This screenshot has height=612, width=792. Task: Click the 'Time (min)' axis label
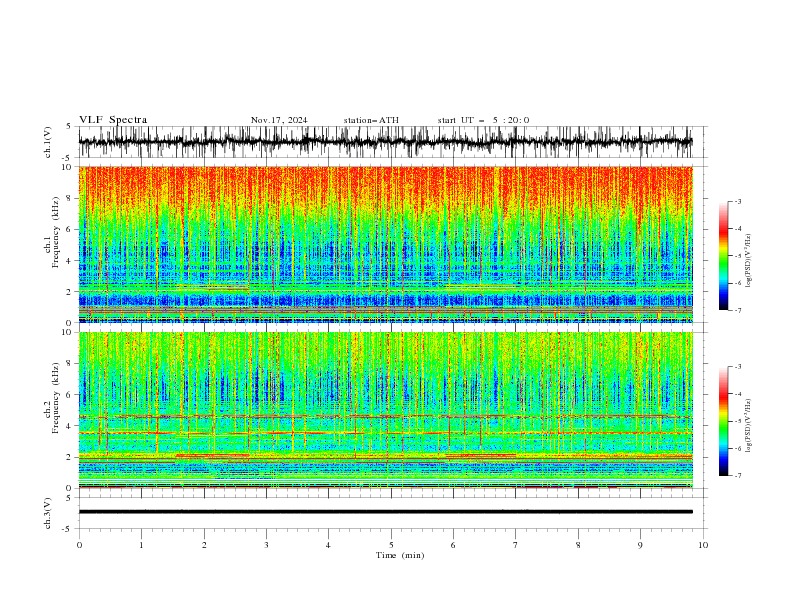[x=400, y=555]
